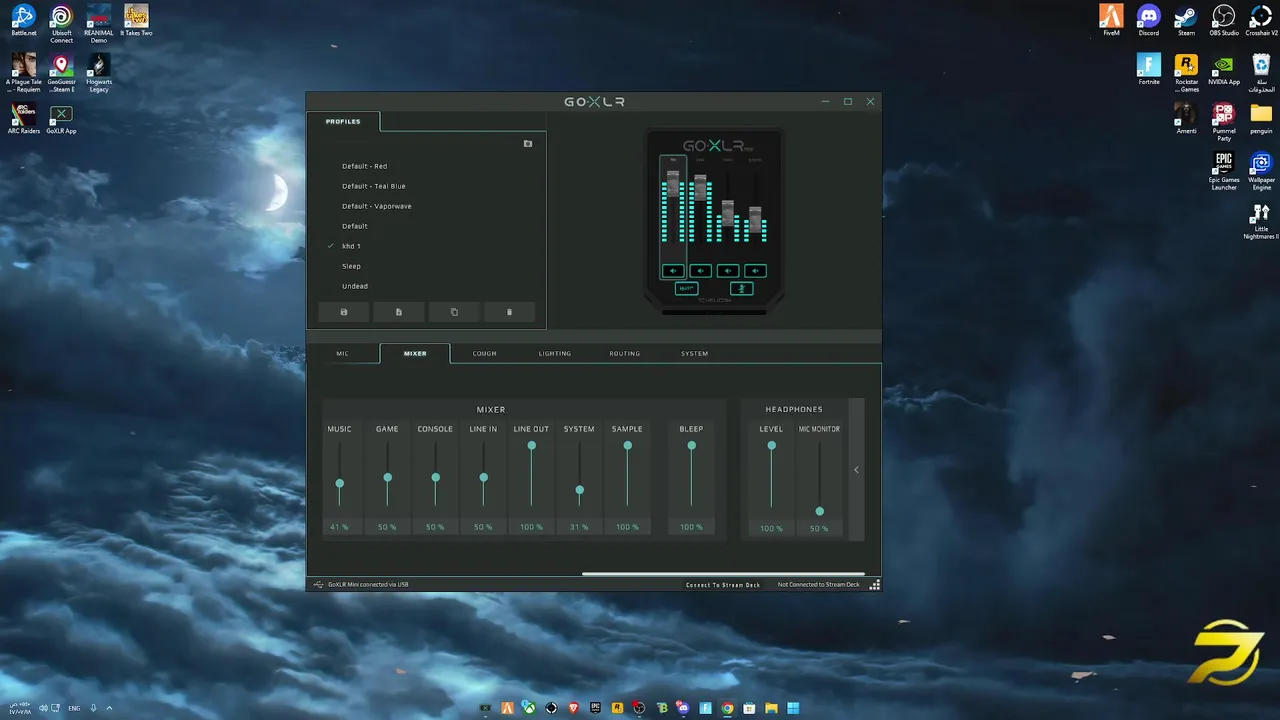Open the Brave browser from the taskbar
Viewport: 1280px width, 720px height.
coord(573,708)
